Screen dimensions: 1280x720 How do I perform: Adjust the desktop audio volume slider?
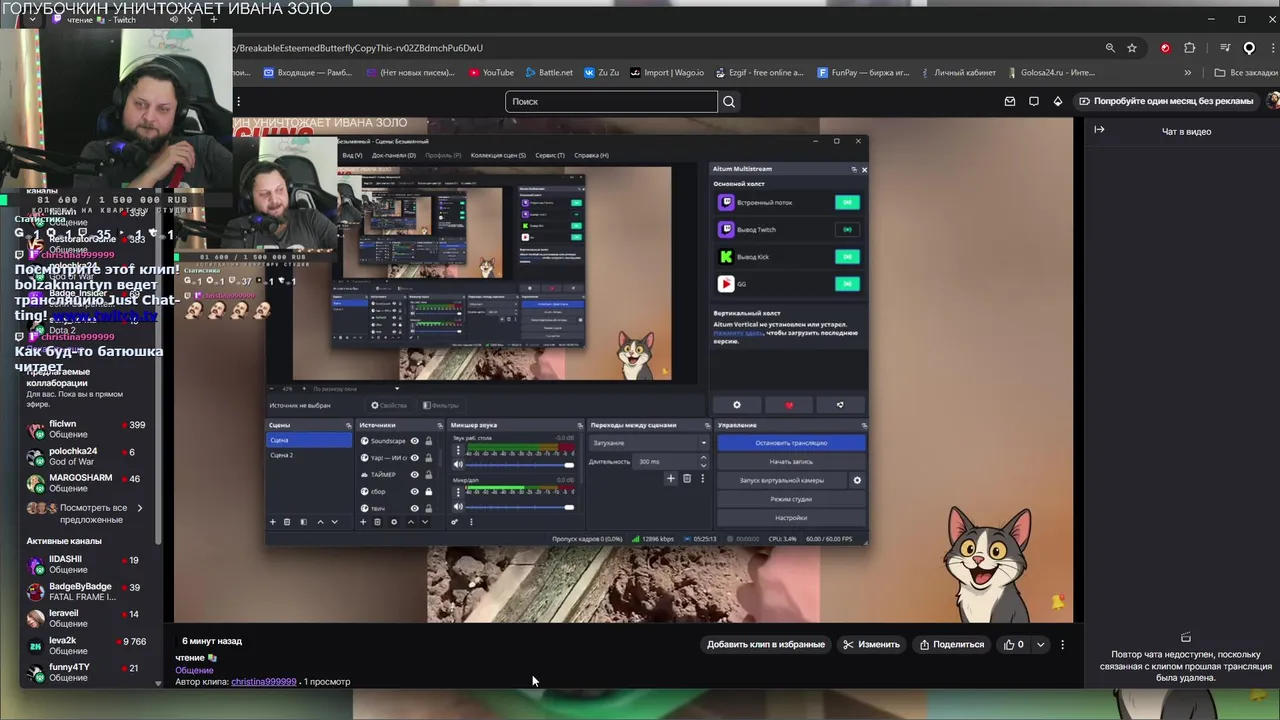[519, 465]
